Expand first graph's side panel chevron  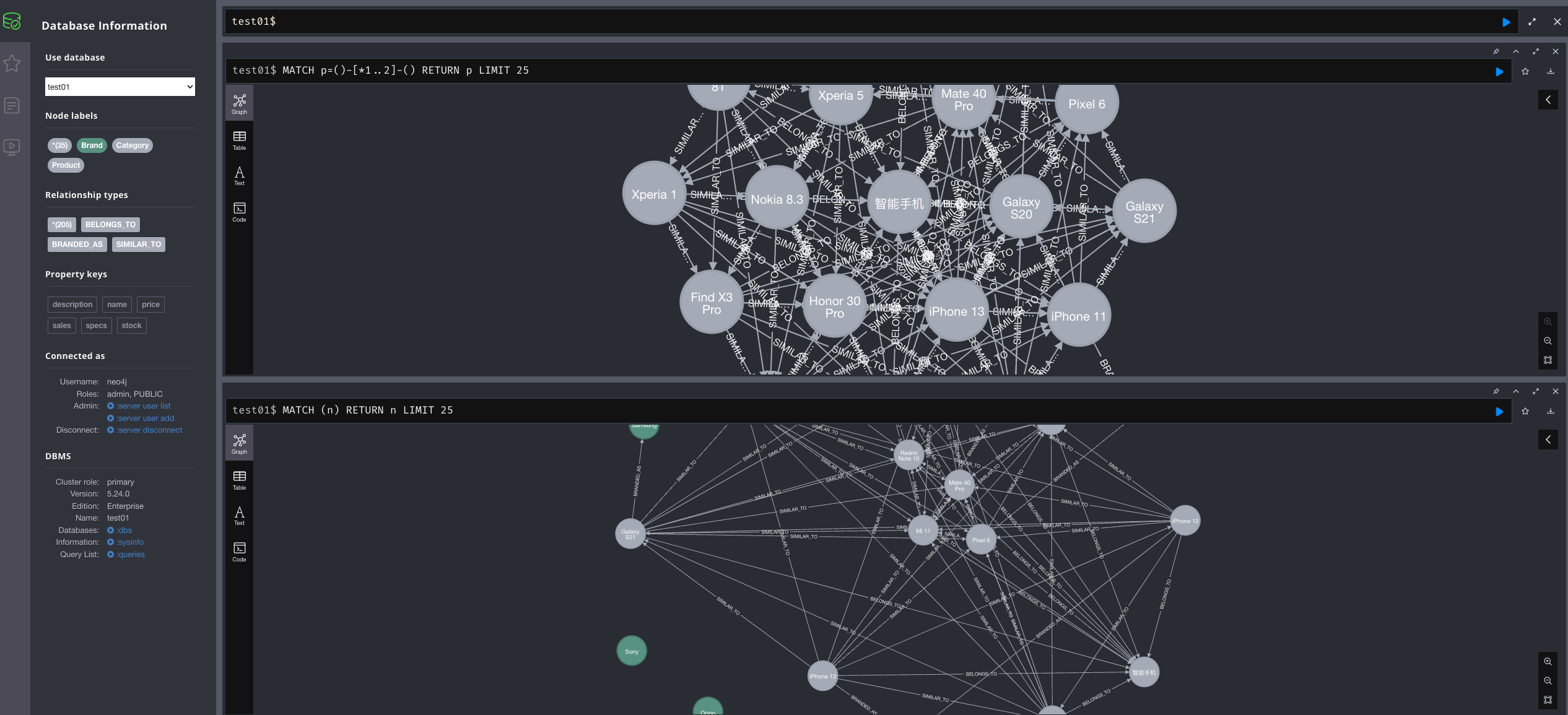coord(1548,100)
